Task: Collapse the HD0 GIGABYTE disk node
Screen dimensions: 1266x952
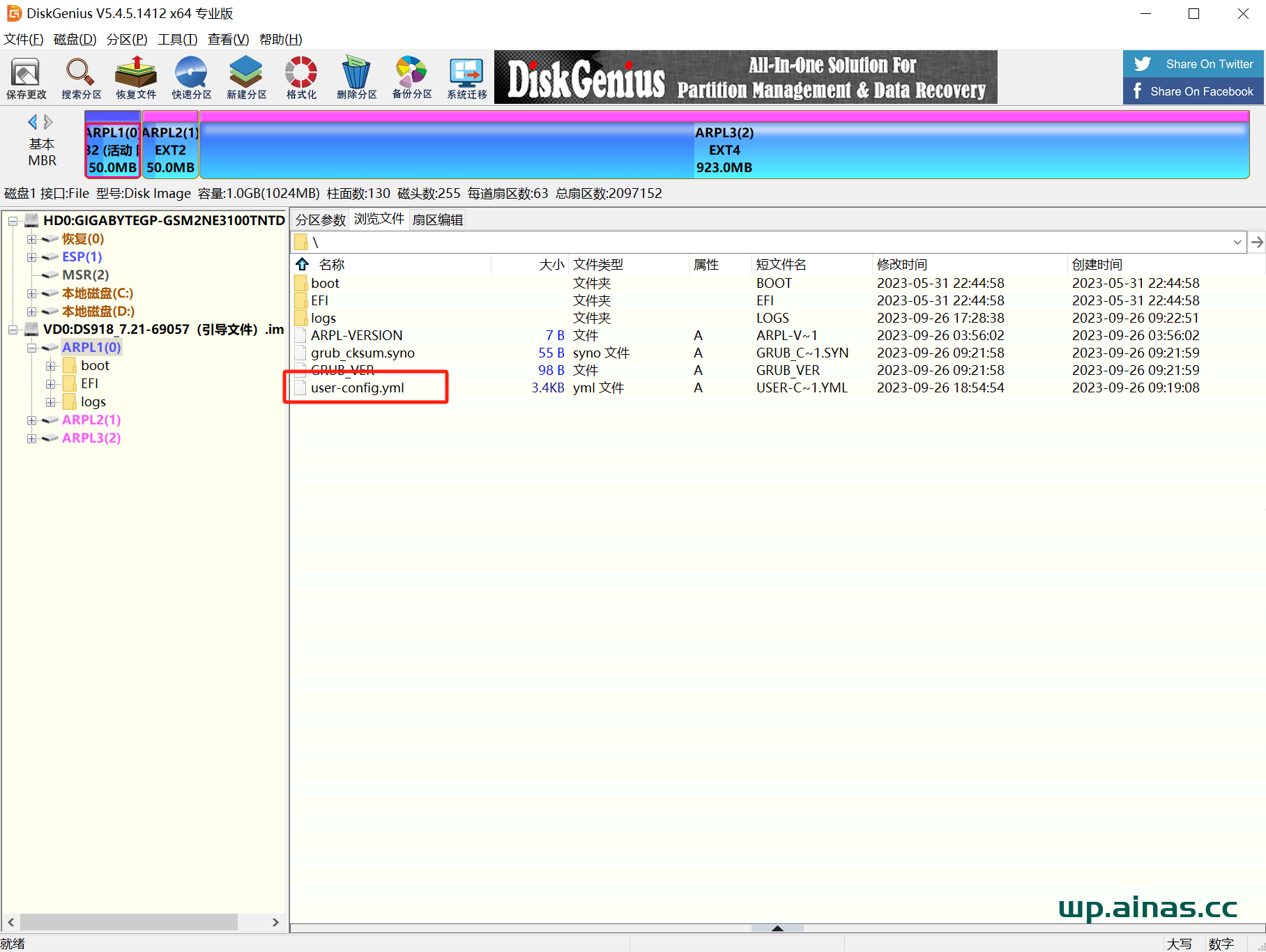Action: pos(13,221)
